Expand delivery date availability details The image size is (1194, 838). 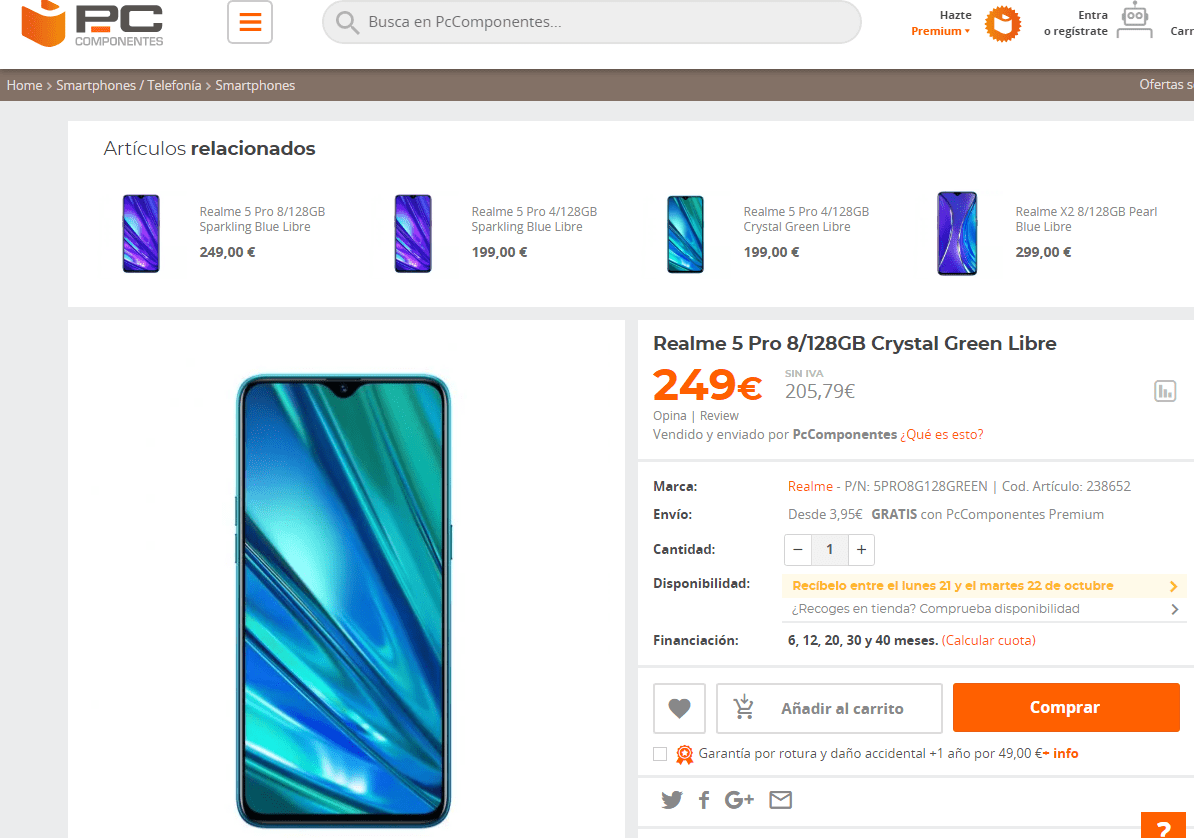pyautogui.click(x=984, y=586)
